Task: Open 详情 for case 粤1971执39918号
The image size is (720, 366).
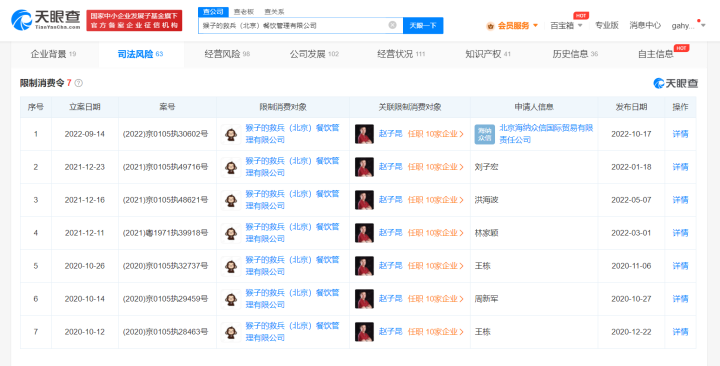Action: (680, 233)
